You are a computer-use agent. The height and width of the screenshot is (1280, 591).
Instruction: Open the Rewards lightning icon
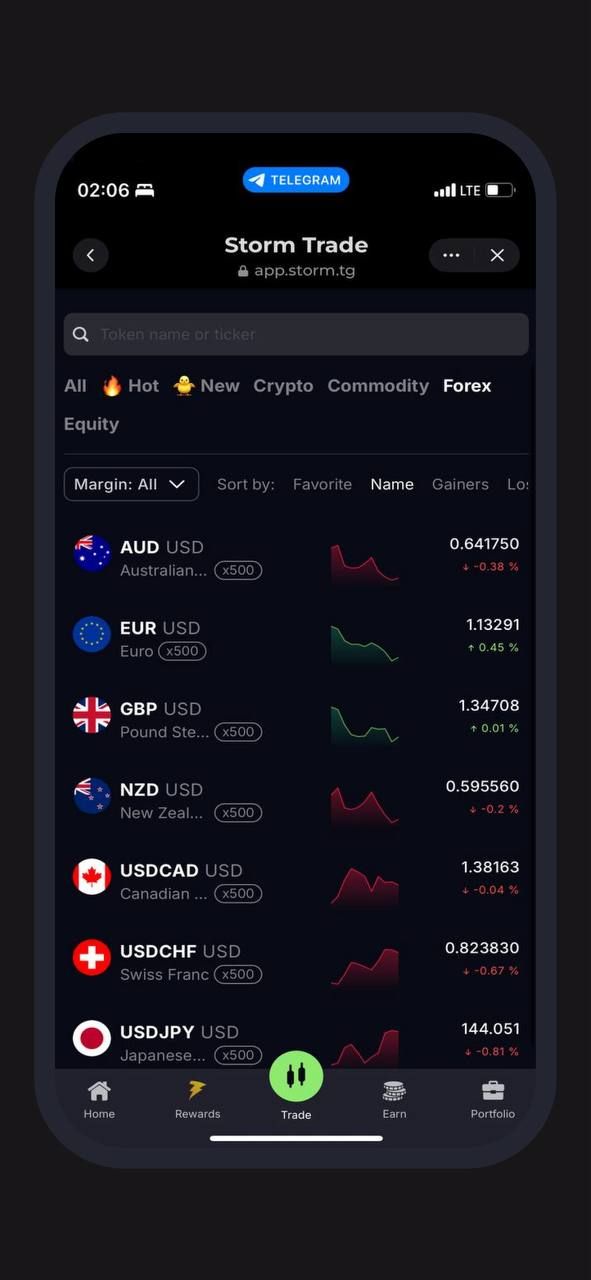198,1091
